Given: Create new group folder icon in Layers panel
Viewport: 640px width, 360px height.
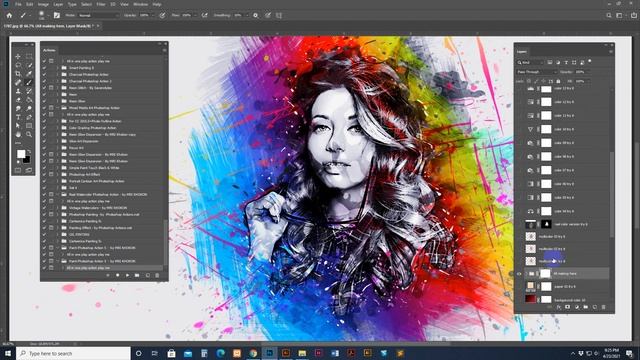Looking at the screenshot, I should [586, 307].
